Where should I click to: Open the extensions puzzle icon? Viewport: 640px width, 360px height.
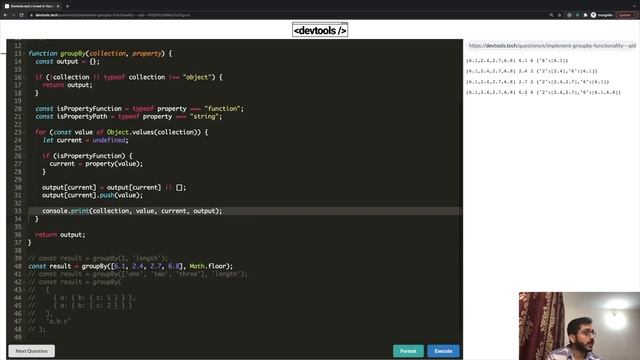pos(585,15)
